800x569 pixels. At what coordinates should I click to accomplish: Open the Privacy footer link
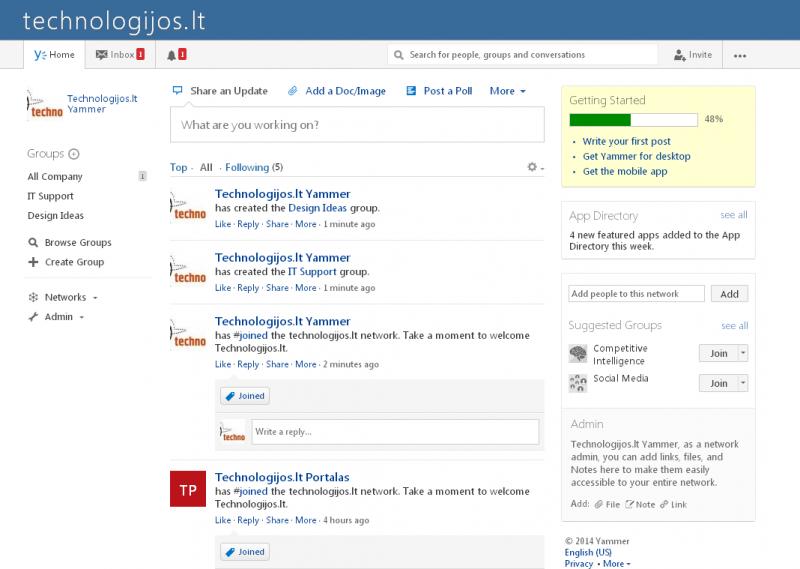[579, 563]
